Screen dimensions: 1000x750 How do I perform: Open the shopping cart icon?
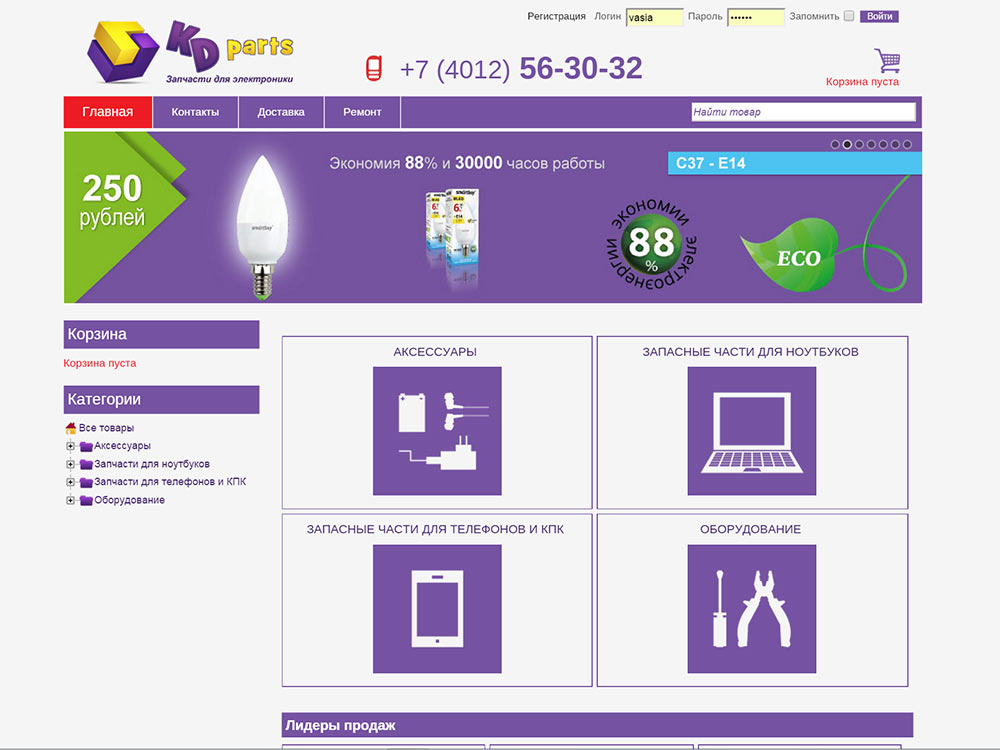[x=887, y=61]
